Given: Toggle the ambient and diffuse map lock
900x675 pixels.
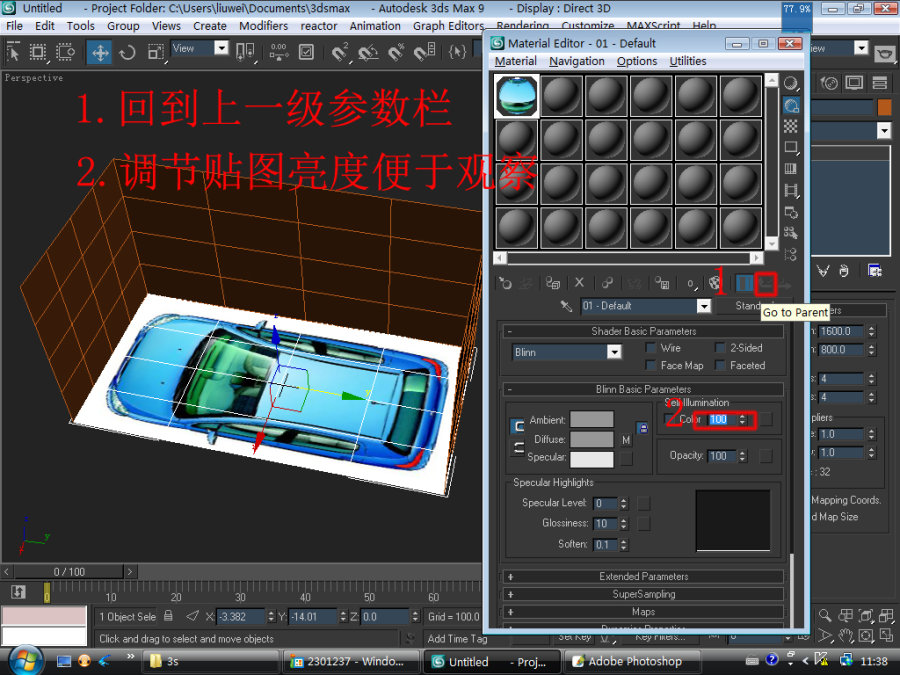Looking at the screenshot, I should (643, 429).
